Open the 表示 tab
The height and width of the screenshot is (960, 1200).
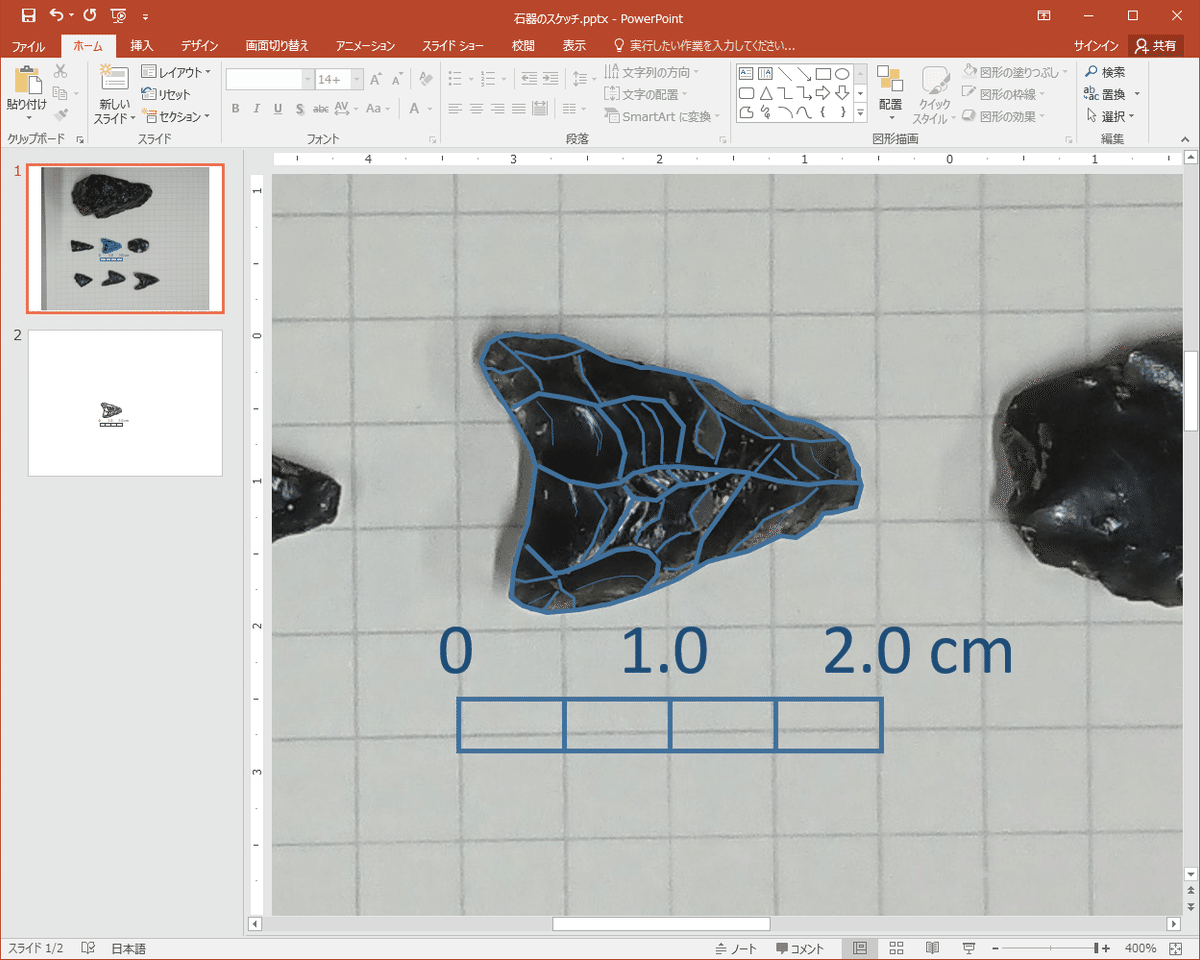[574, 46]
